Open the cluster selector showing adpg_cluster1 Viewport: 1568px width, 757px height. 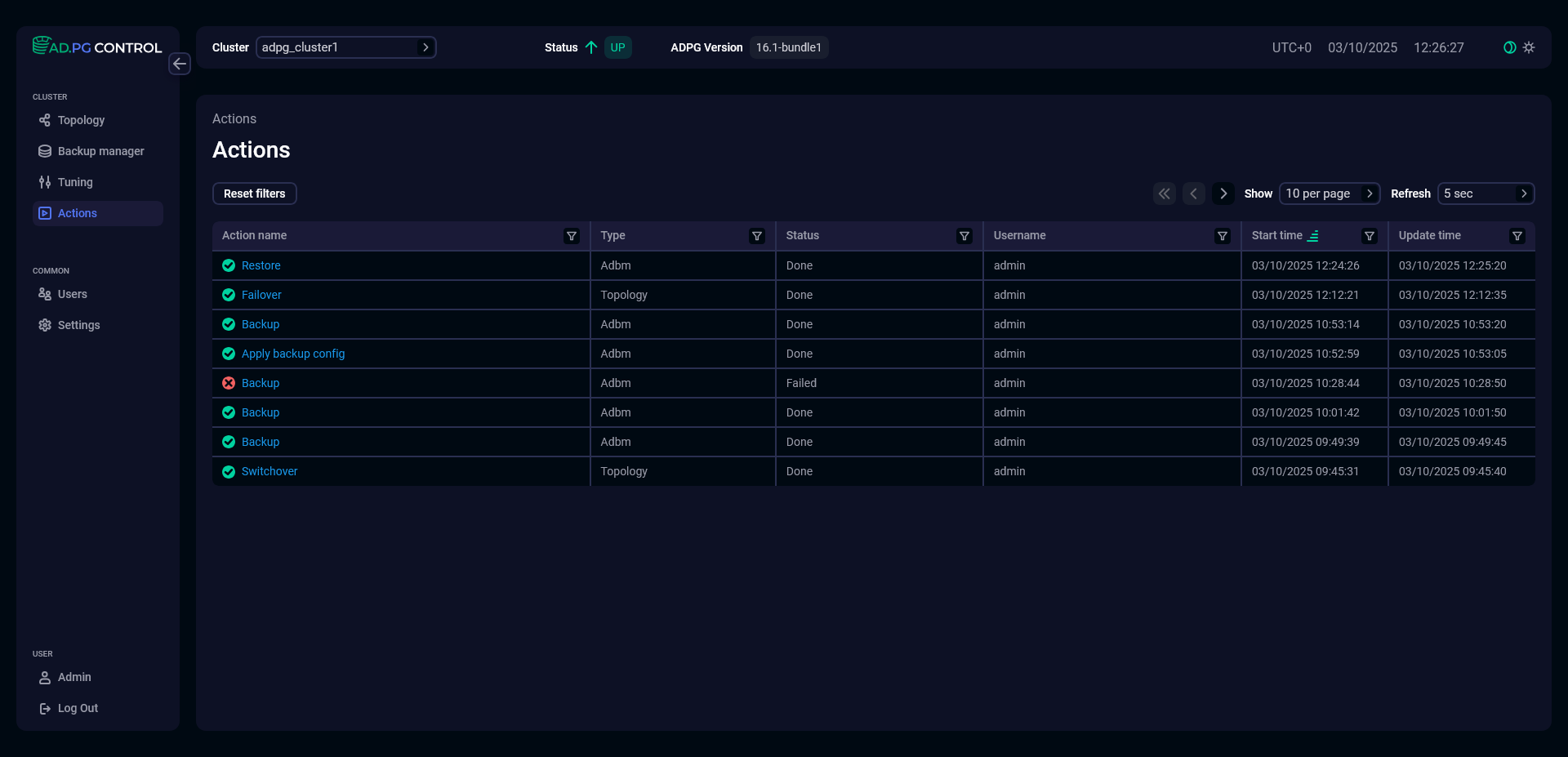[346, 47]
